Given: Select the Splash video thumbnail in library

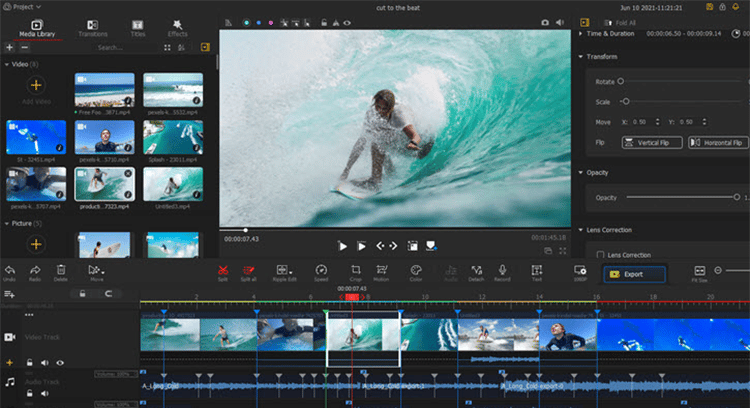Looking at the screenshot, I should click(173, 139).
